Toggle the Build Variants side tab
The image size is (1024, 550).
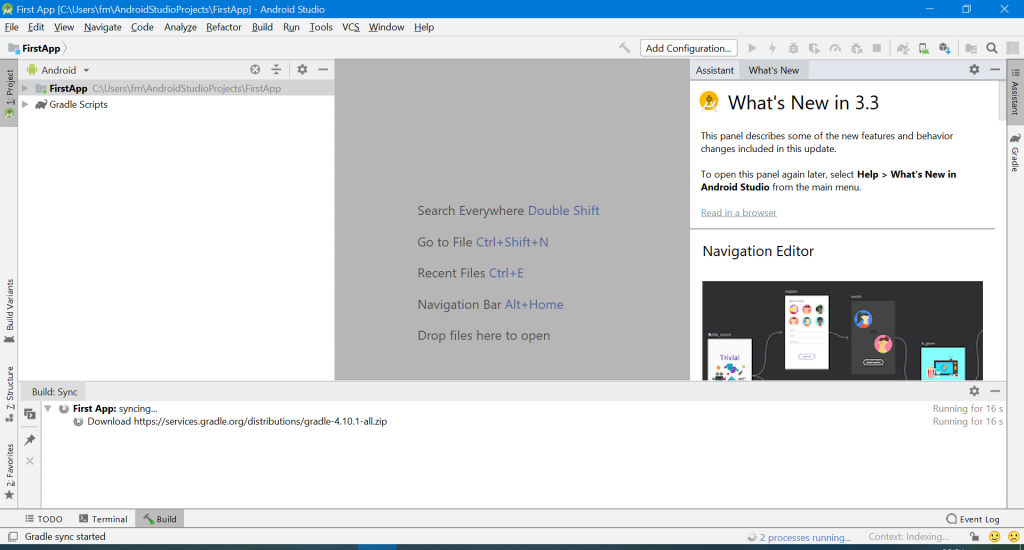[9, 311]
